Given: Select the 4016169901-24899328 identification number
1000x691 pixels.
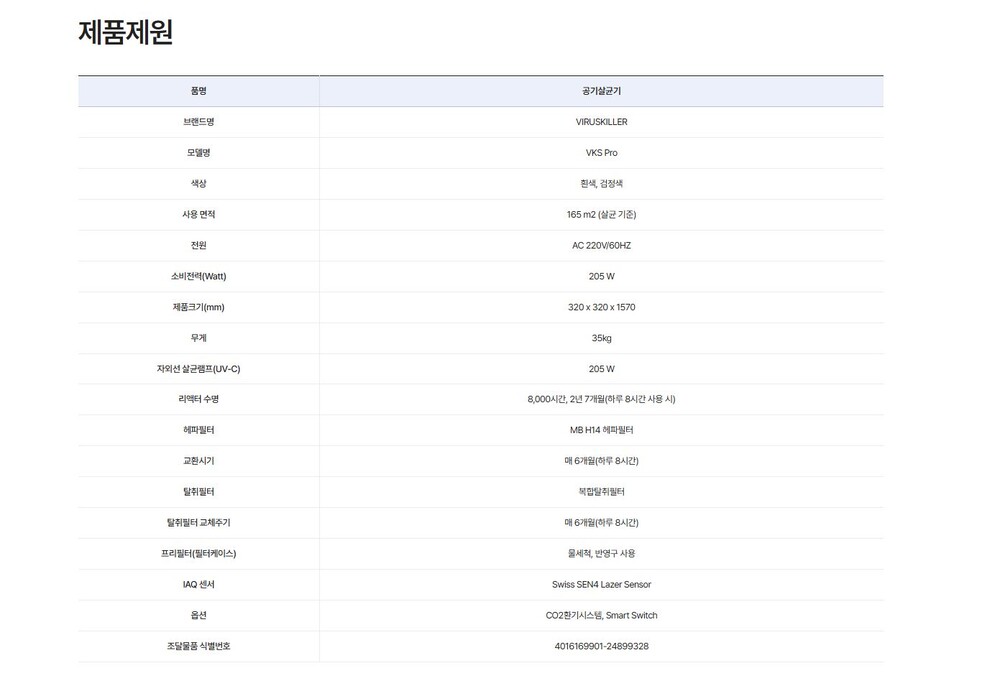Looking at the screenshot, I should pyautogui.click(x=601, y=646).
